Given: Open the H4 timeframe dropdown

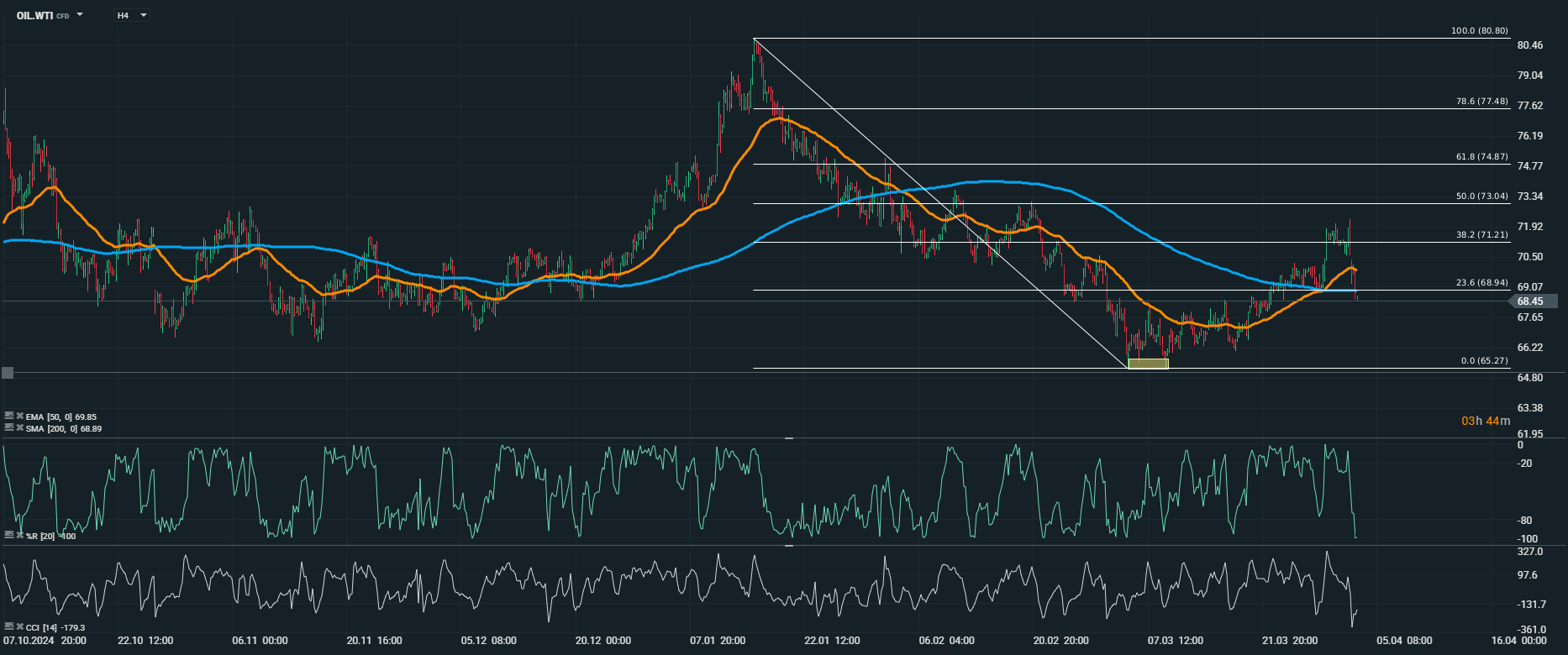Looking at the screenshot, I should [x=132, y=15].
